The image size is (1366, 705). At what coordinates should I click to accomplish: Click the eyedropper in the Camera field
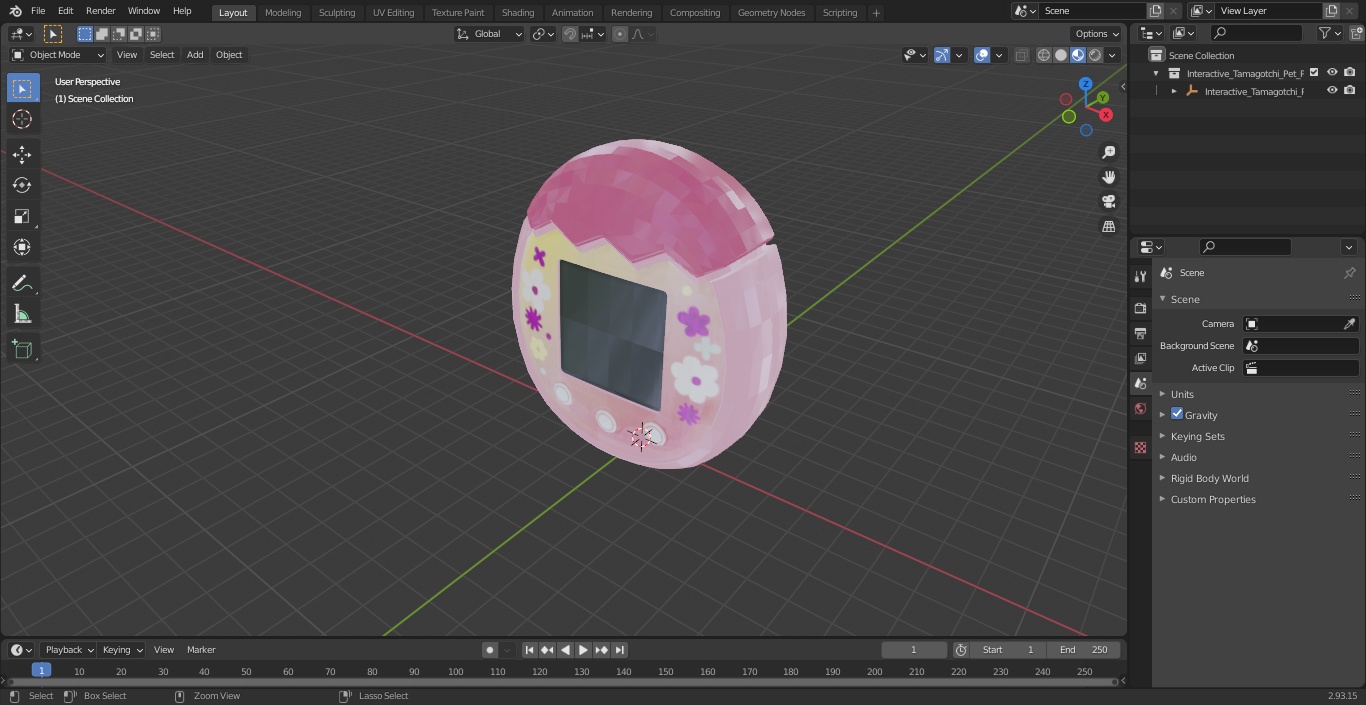point(1349,324)
